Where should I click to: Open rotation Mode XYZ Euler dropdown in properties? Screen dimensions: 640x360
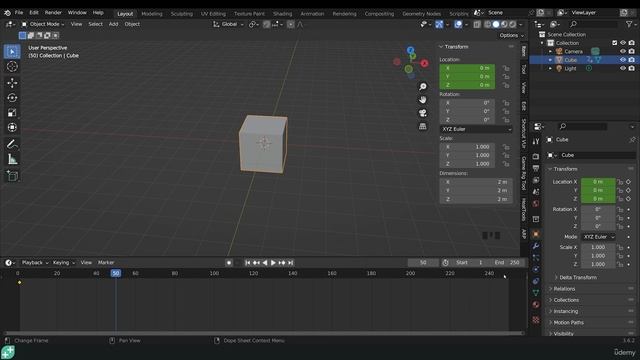598,237
